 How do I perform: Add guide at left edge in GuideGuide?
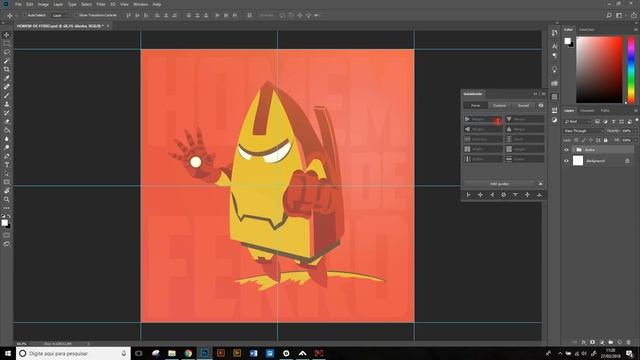pyautogui.click(x=469, y=195)
